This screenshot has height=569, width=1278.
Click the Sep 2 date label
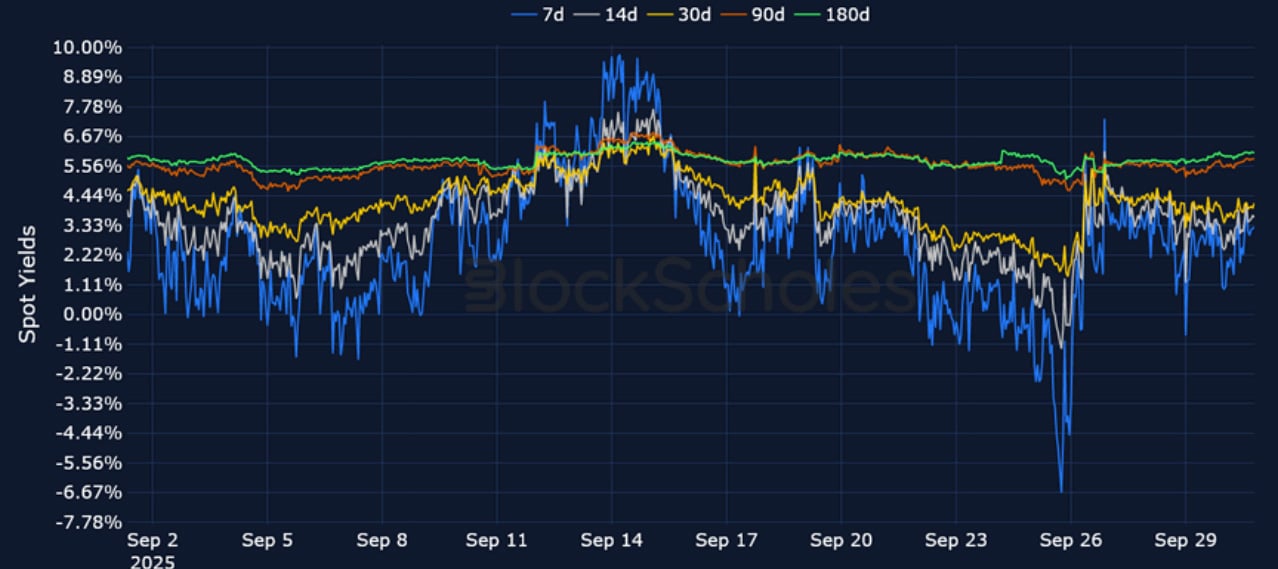pos(153,541)
